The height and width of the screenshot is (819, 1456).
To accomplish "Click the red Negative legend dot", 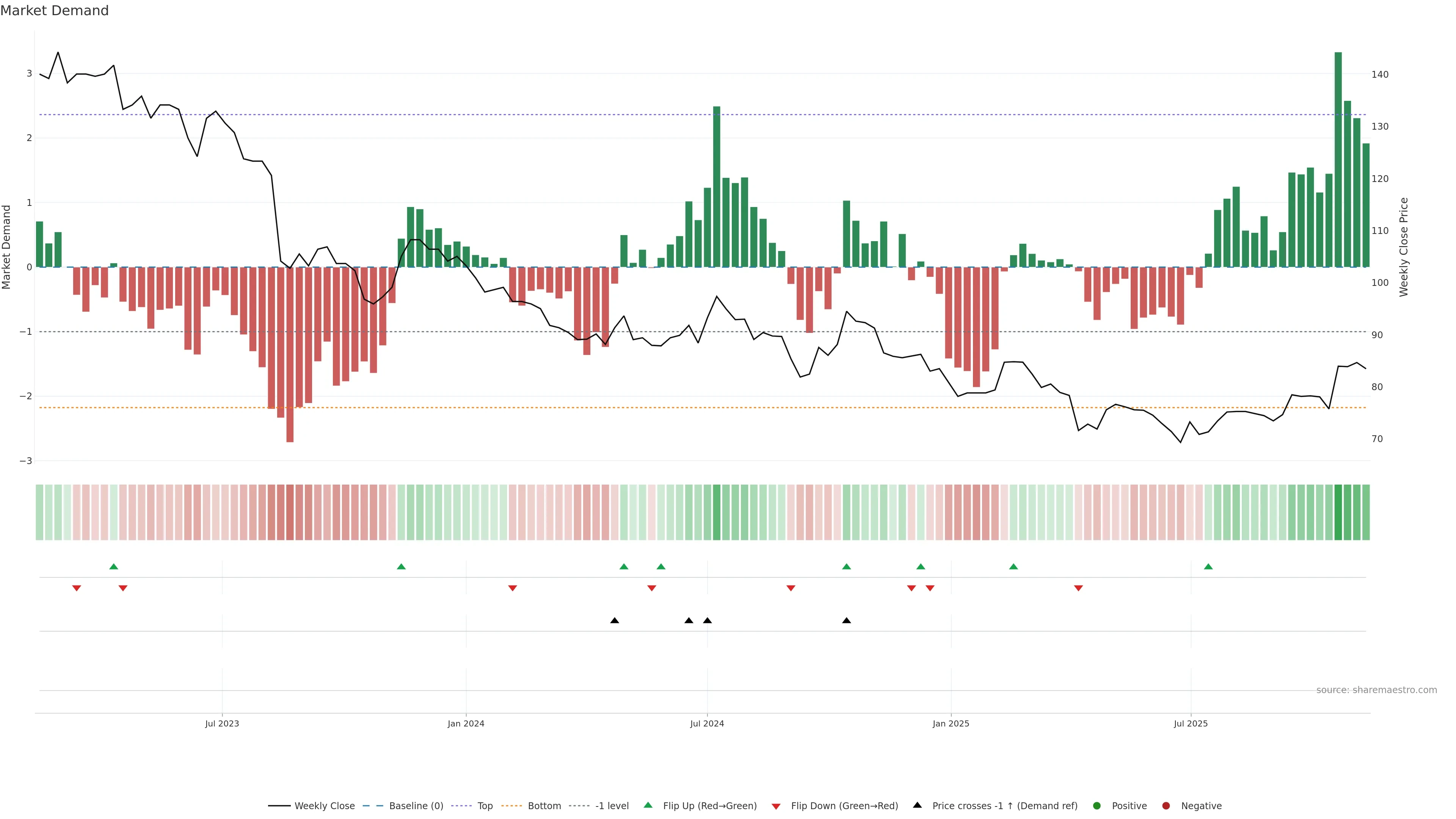I will pyautogui.click(x=1166, y=806).
